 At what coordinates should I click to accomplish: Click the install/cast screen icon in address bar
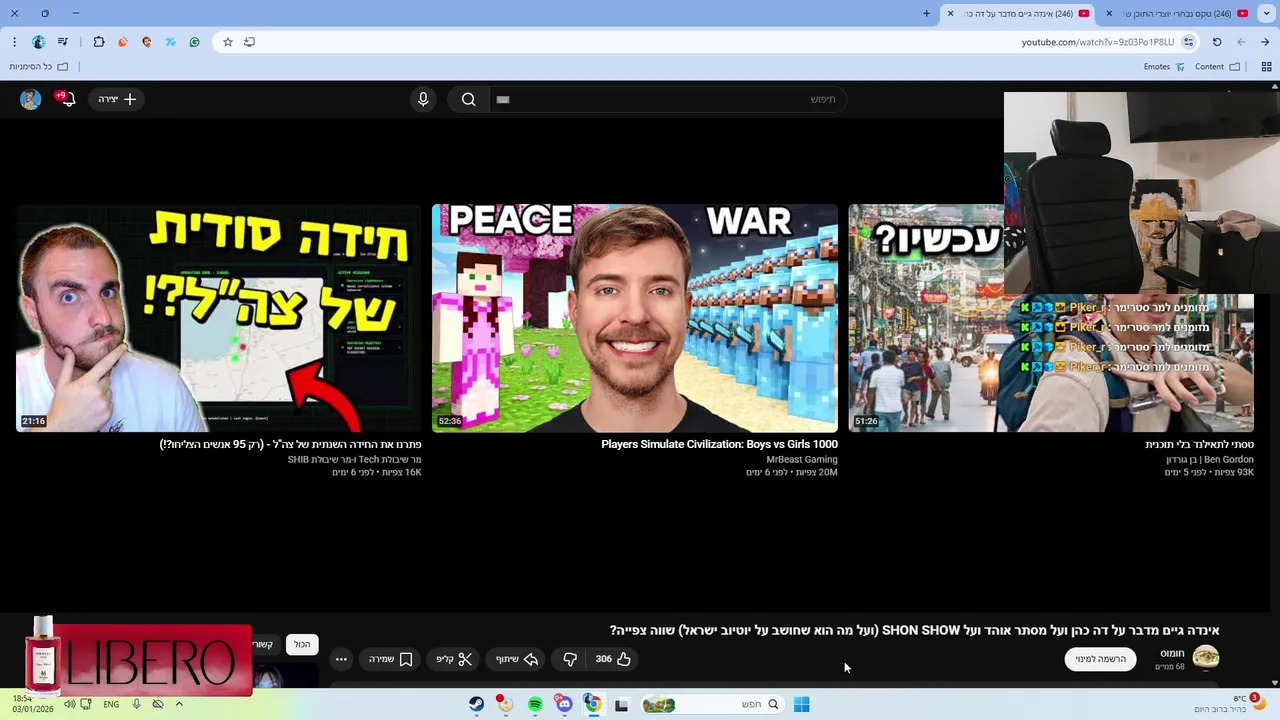(250, 42)
